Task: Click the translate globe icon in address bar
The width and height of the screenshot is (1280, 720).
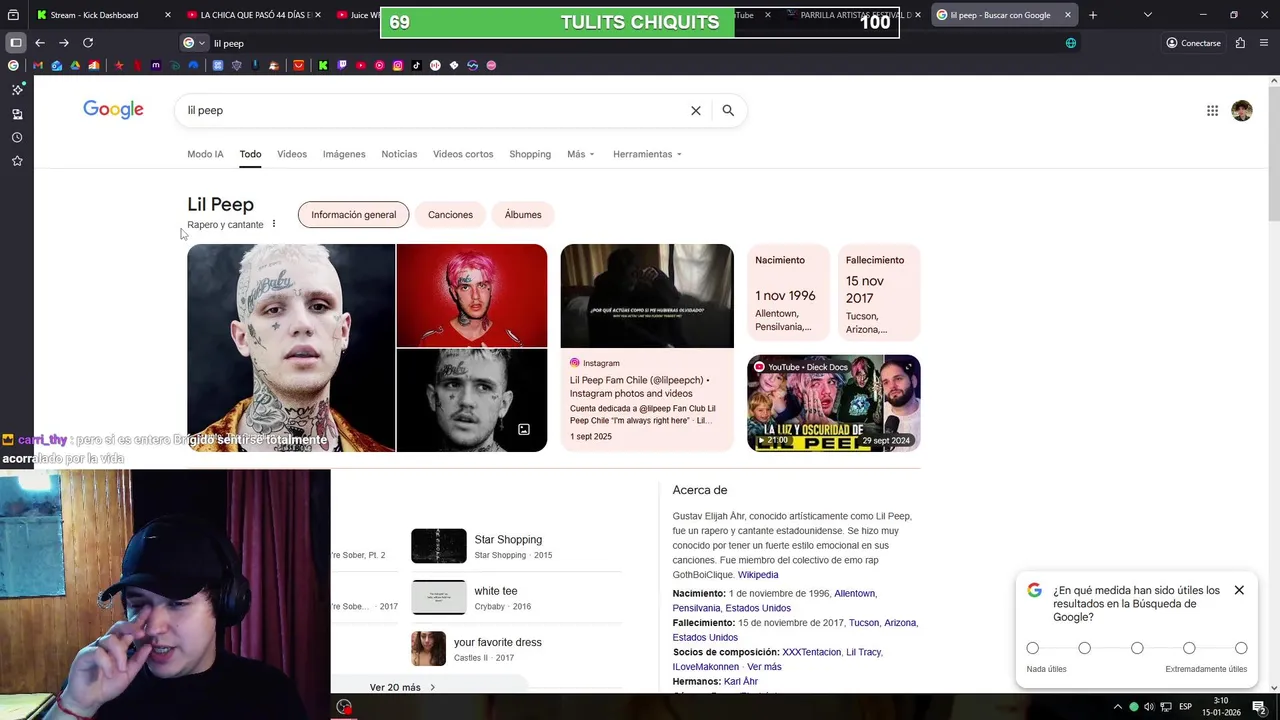Action: [x=1071, y=43]
